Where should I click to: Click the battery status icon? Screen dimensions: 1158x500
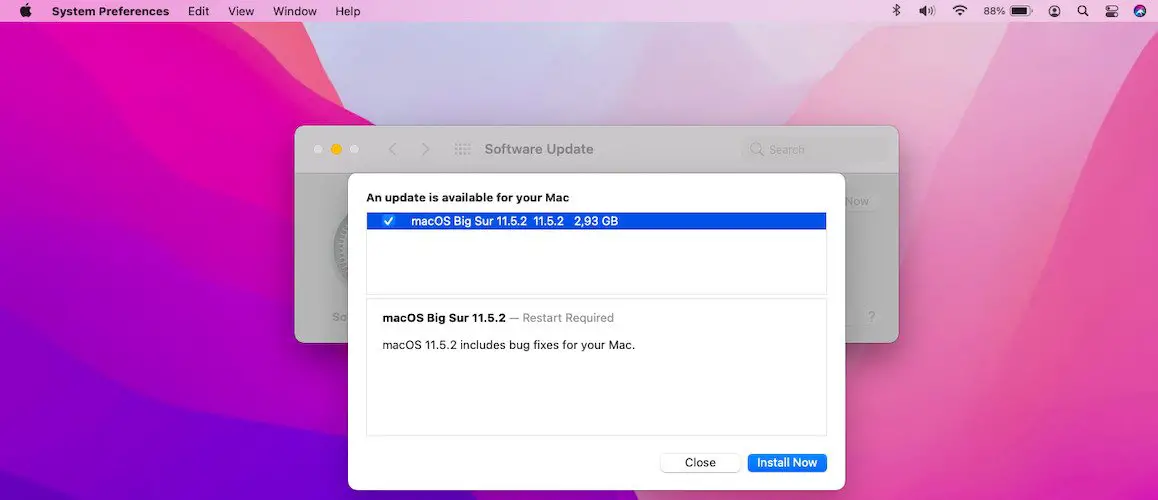tap(1020, 11)
